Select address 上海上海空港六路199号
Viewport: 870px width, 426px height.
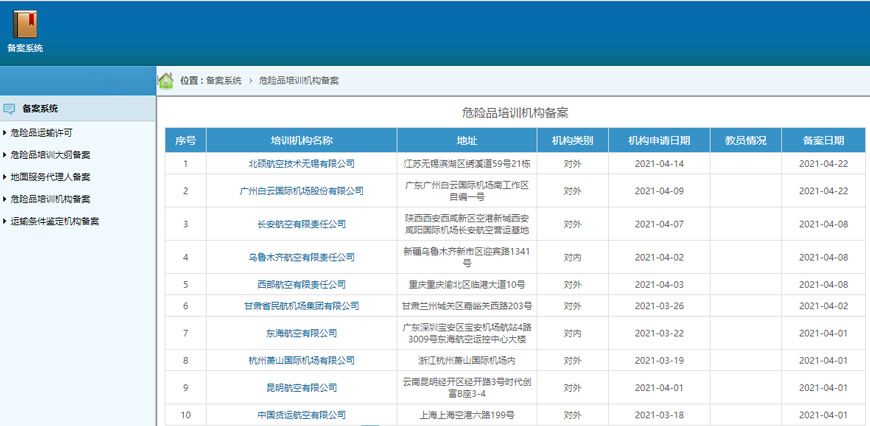(x=467, y=415)
